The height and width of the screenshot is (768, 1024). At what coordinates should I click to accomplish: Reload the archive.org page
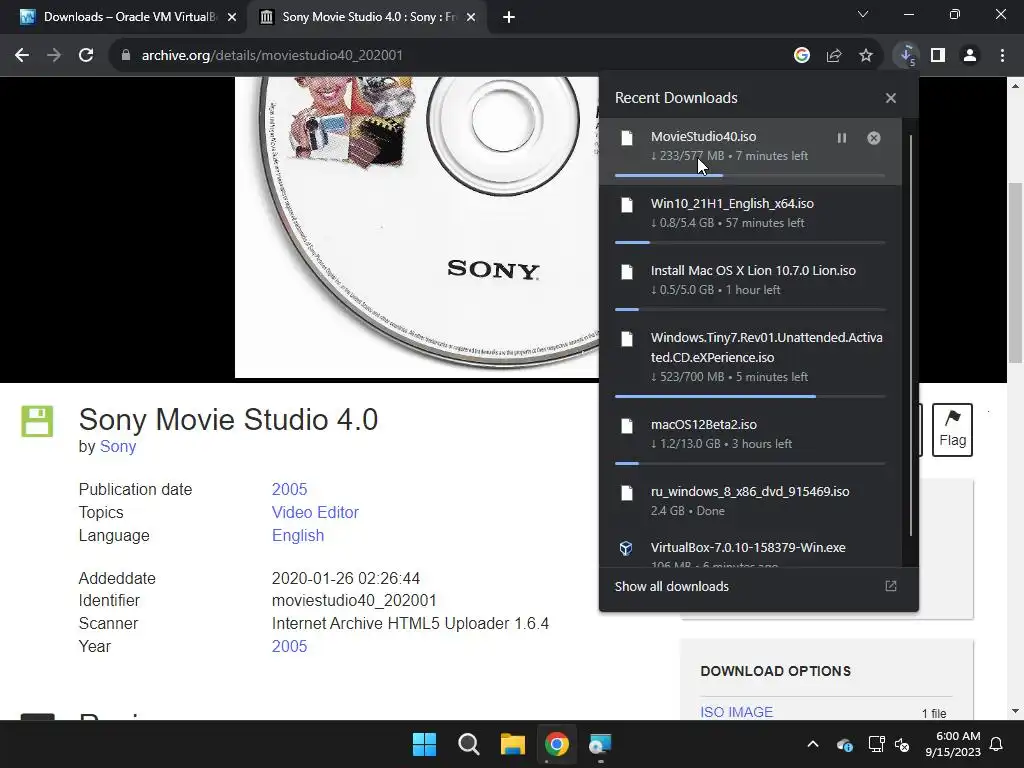tap(86, 56)
